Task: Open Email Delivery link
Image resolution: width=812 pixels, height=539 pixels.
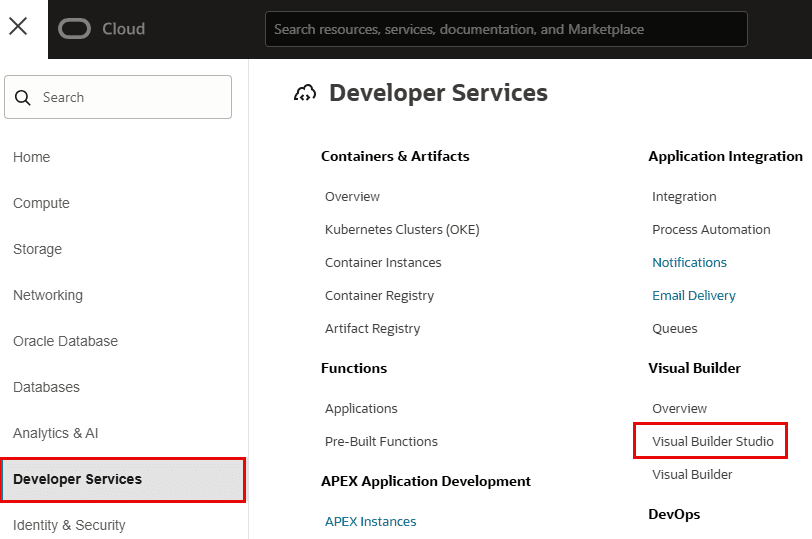Action: (x=693, y=296)
